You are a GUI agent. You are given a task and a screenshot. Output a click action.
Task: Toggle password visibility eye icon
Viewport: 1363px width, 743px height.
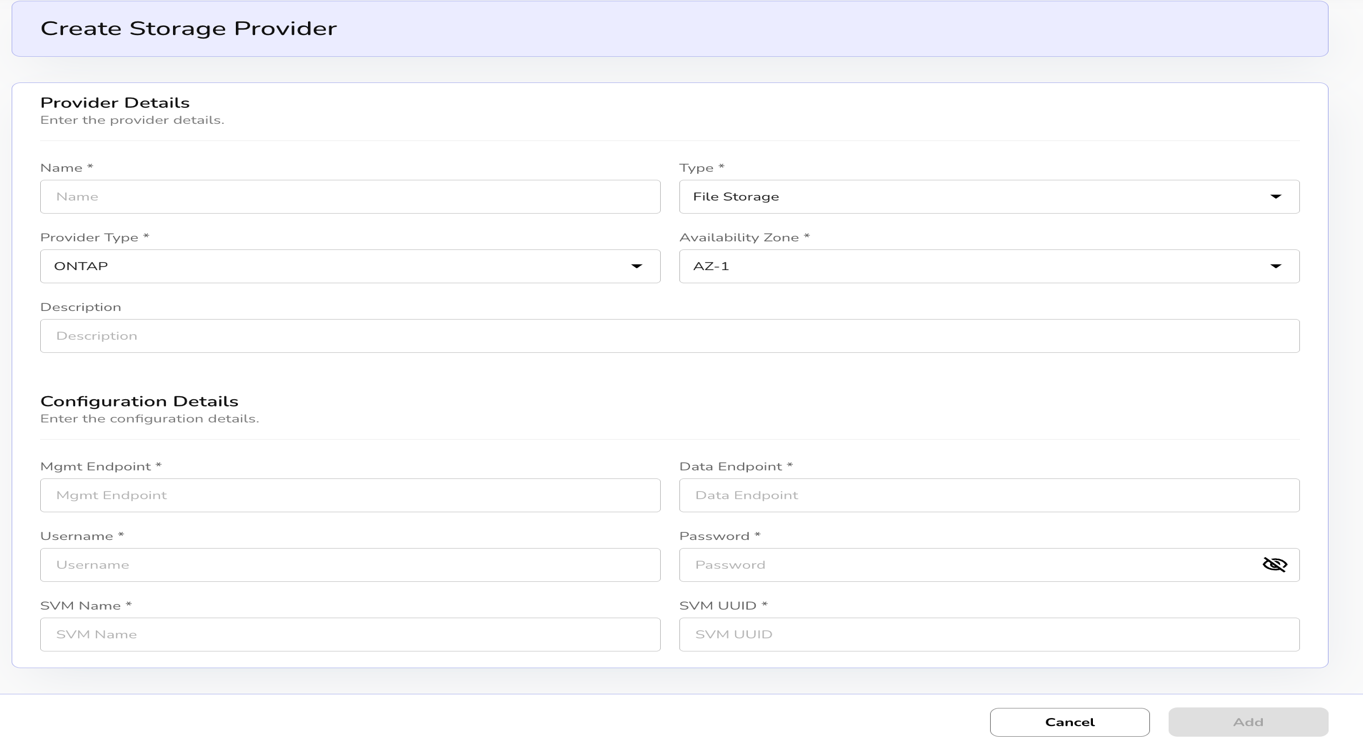[1274, 565]
